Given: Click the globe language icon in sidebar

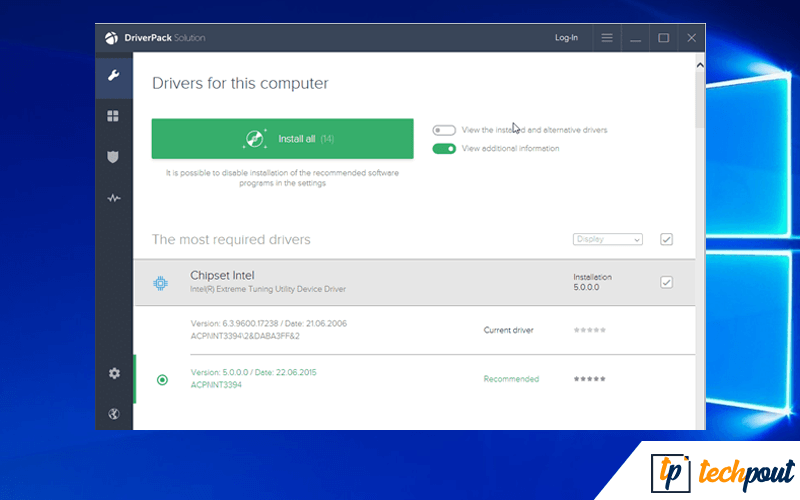Looking at the screenshot, I should click(x=114, y=414).
